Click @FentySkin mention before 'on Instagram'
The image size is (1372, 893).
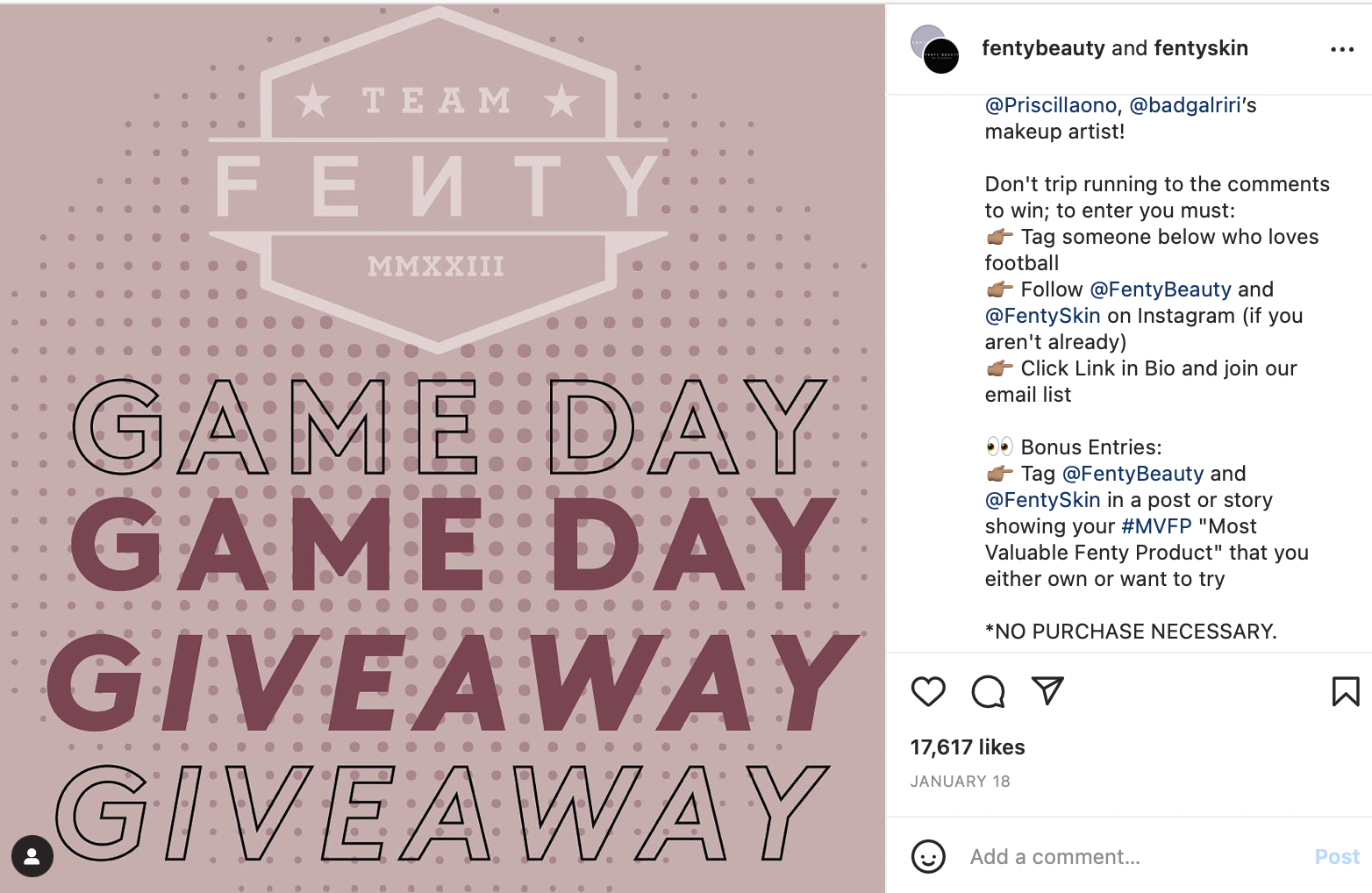1042,316
